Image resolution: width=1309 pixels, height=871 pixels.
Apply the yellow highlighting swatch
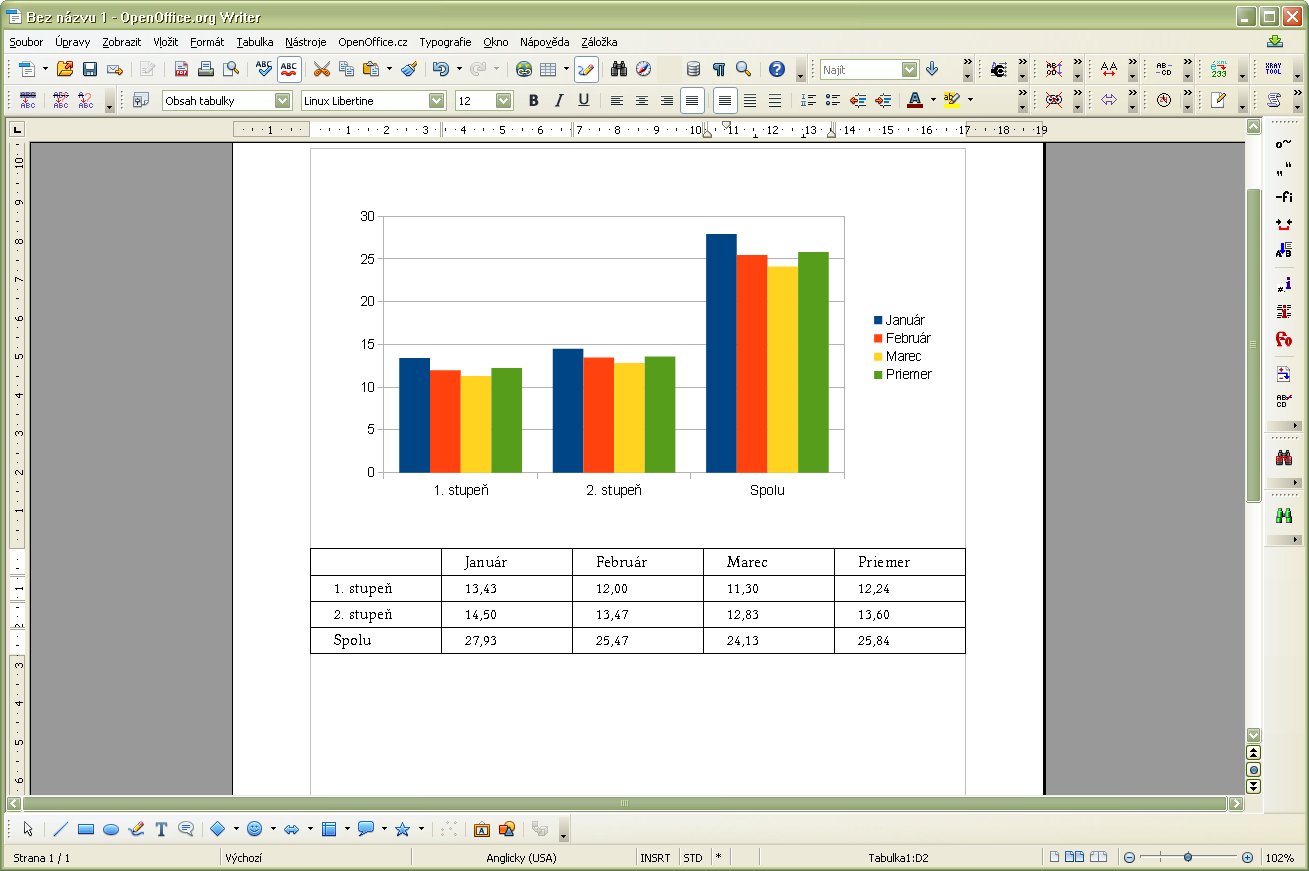(x=951, y=100)
